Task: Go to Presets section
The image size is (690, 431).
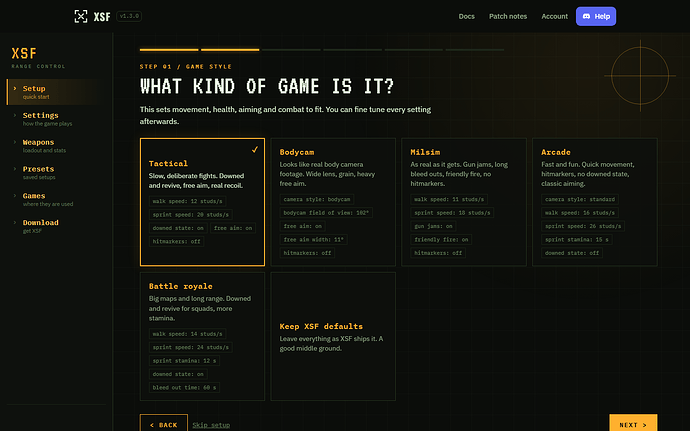Action: 55,173
